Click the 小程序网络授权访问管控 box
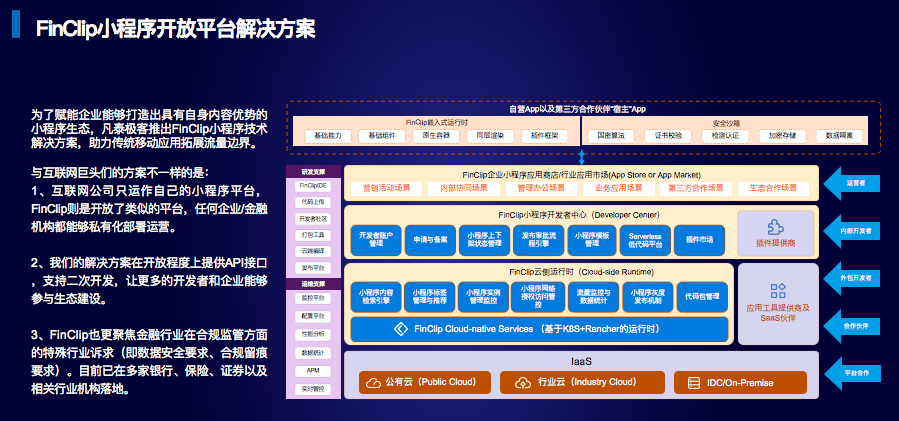The height and width of the screenshot is (421, 899). (538, 297)
